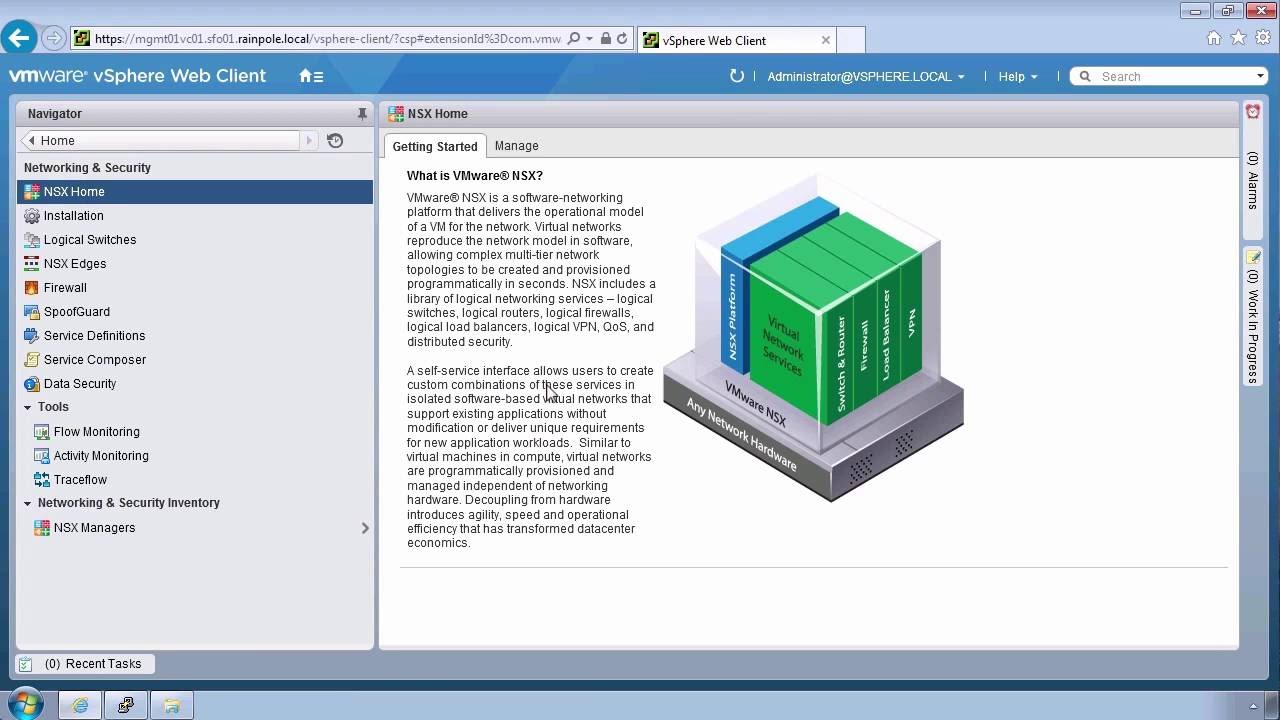Click the NSX Edges icon

(32, 264)
